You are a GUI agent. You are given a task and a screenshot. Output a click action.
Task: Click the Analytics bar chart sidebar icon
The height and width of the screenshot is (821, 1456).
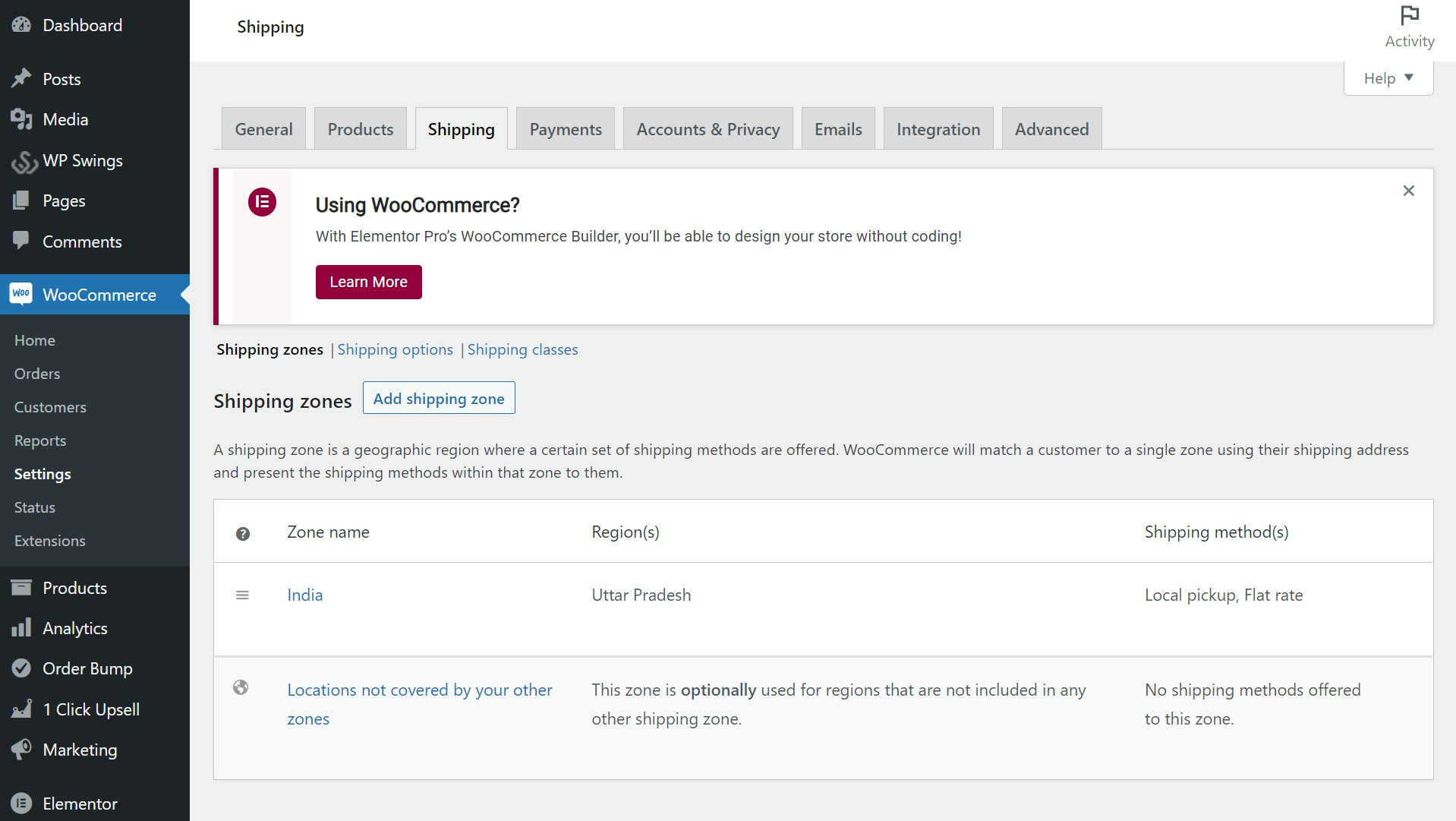coord(21,628)
